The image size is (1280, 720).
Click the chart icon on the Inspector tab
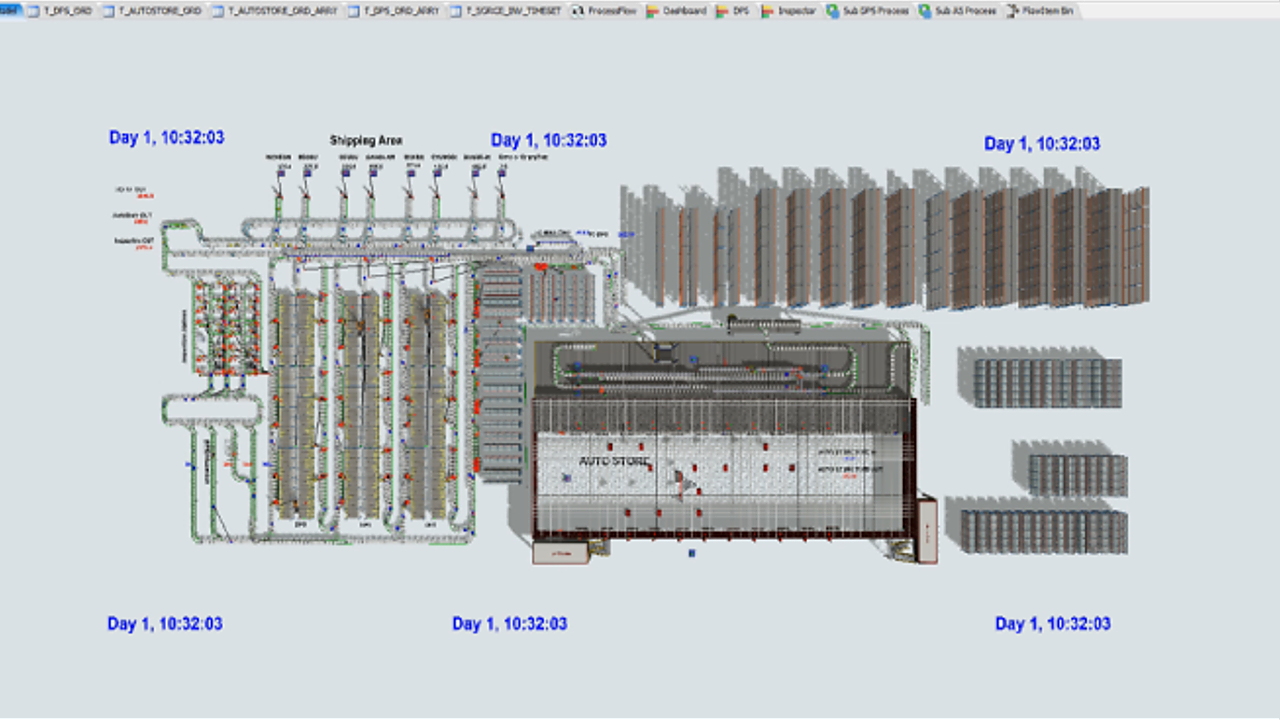tap(767, 11)
